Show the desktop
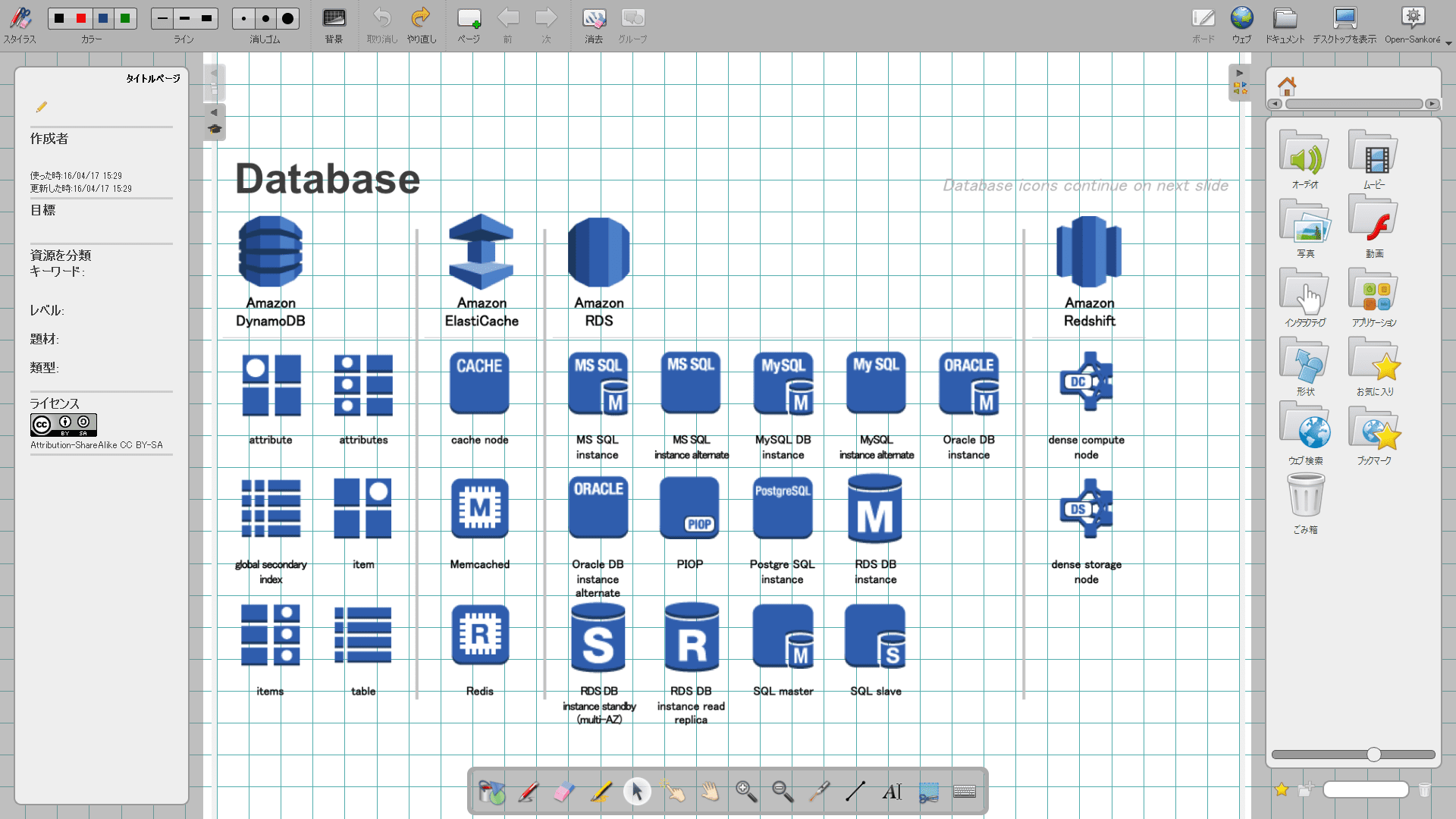Screen dimensions: 1456x819 [1345, 25]
